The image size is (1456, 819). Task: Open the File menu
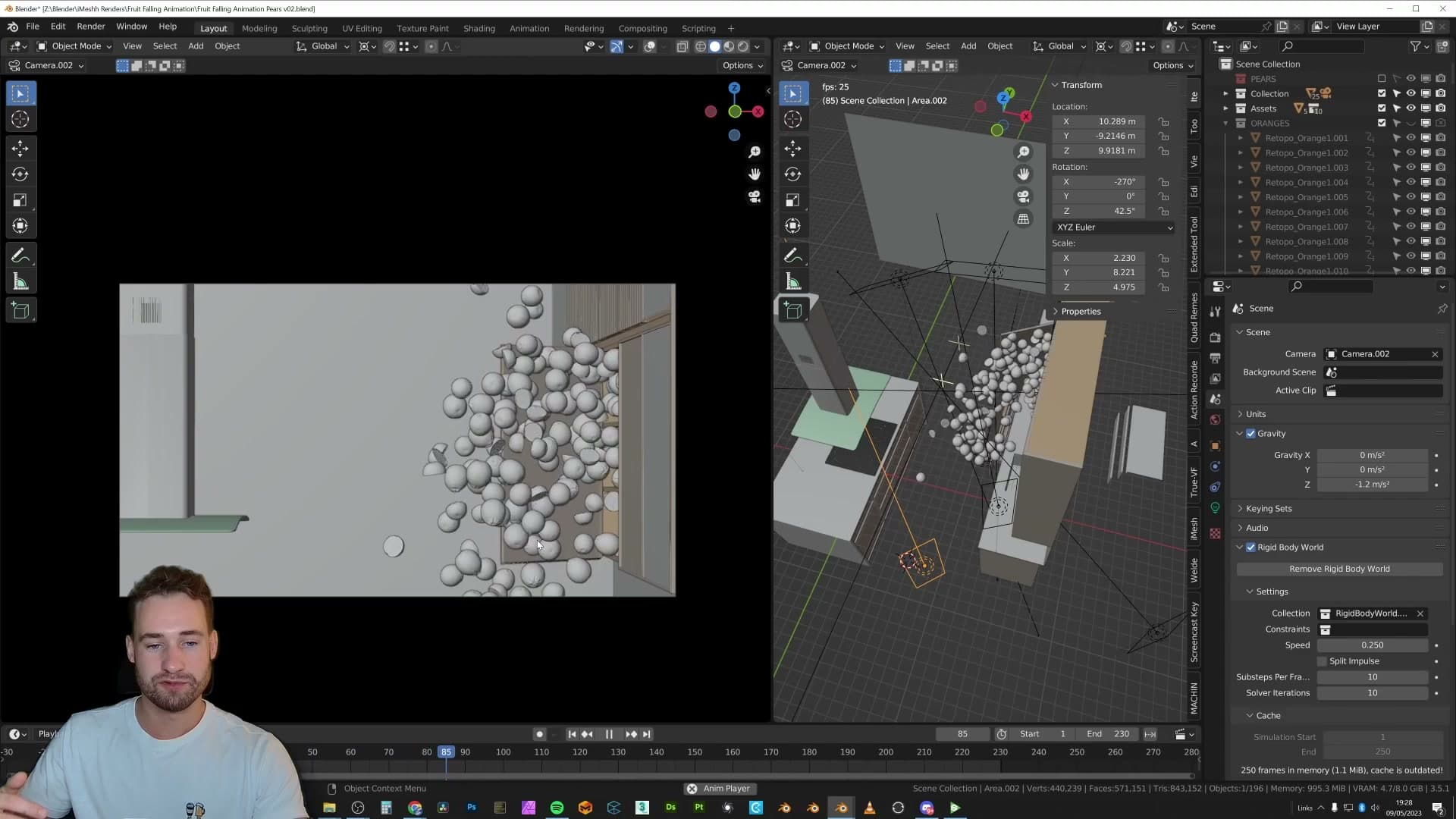pyautogui.click(x=33, y=27)
